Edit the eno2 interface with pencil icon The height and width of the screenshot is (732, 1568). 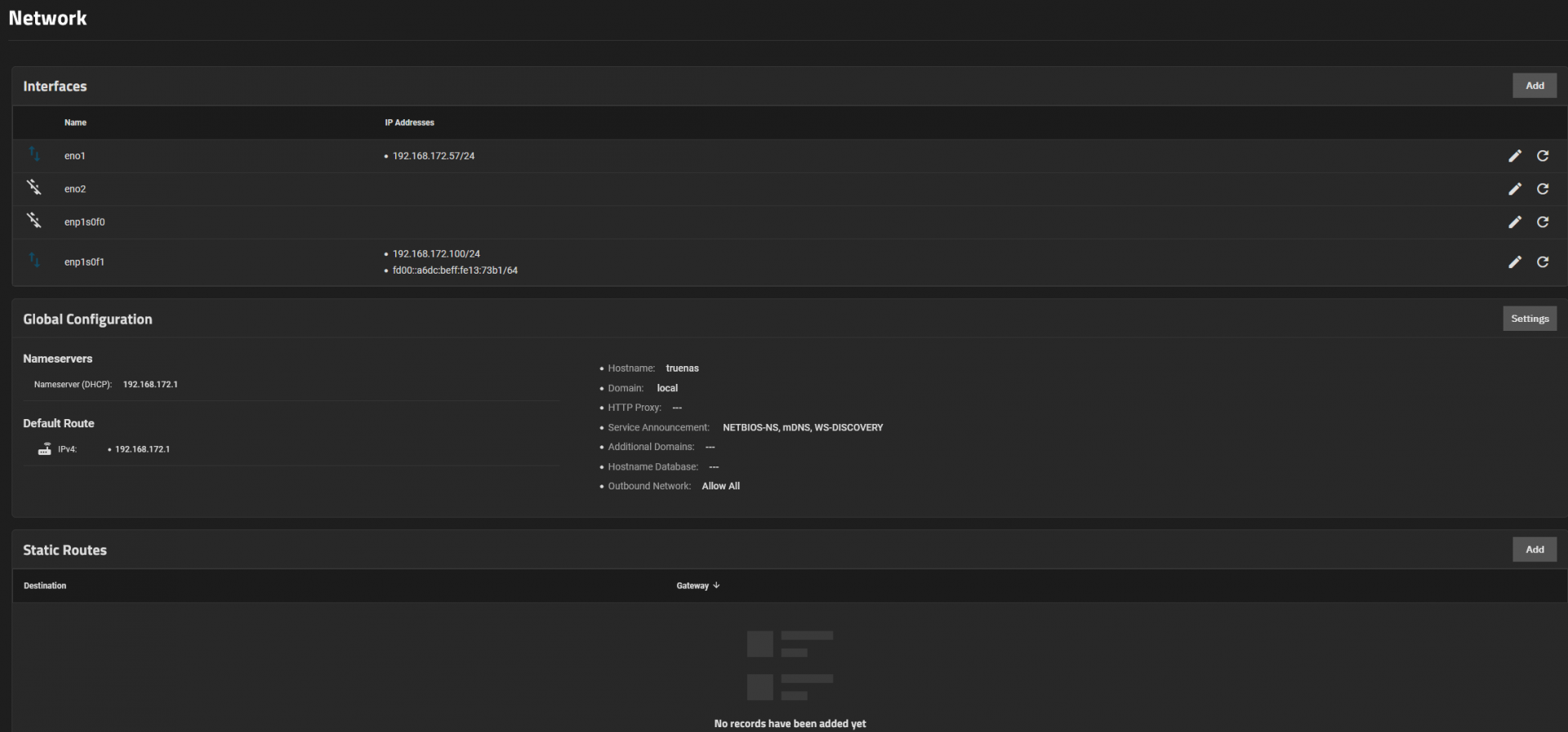tap(1514, 189)
